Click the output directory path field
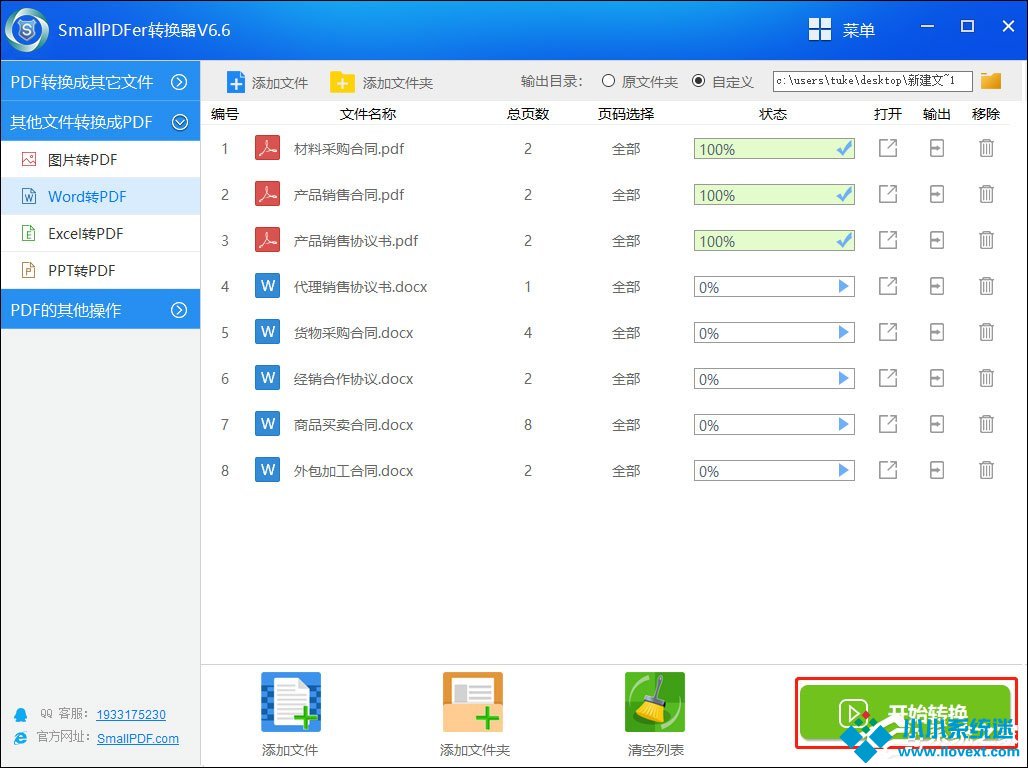The width and height of the screenshot is (1028, 768). point(871,81)
